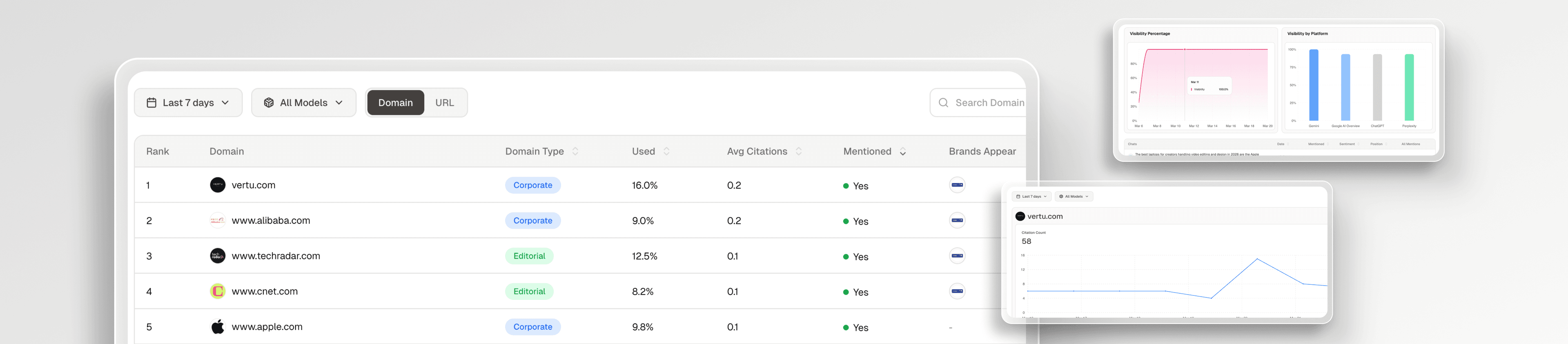Open www.alibaba.com domain row
Screen dimensions: 1568x344
[x=271, y=220]
